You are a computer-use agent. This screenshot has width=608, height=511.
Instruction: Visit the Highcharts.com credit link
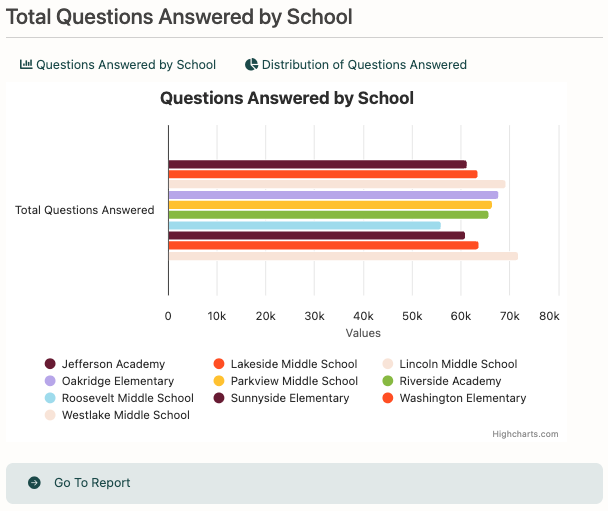click(525, 434)
